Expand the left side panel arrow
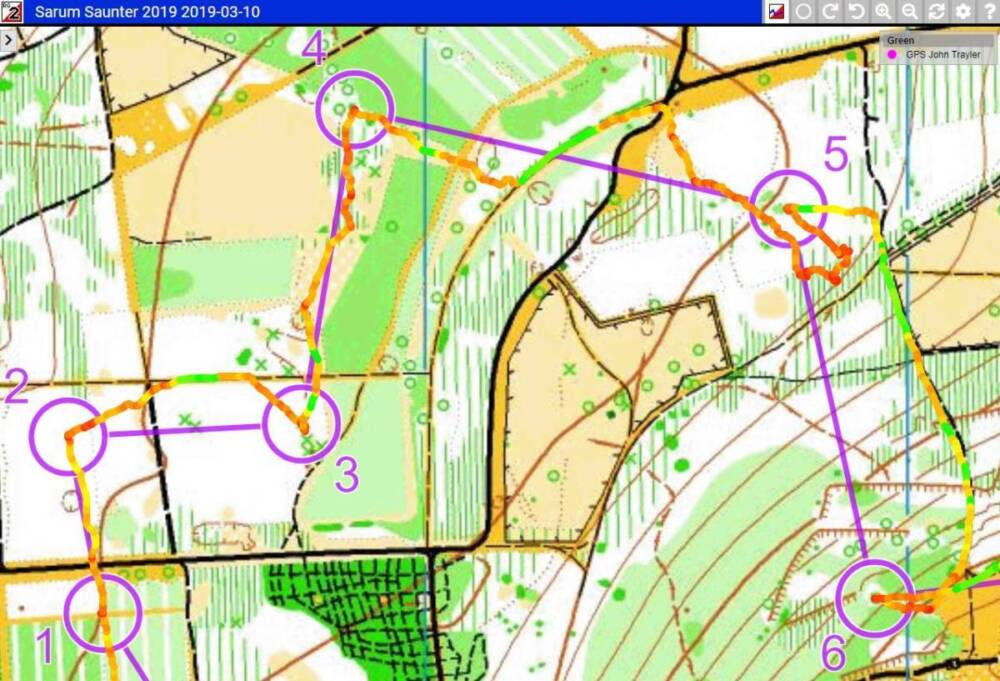The height and width of the screenshot is (681, 1000). coord(8,40)
